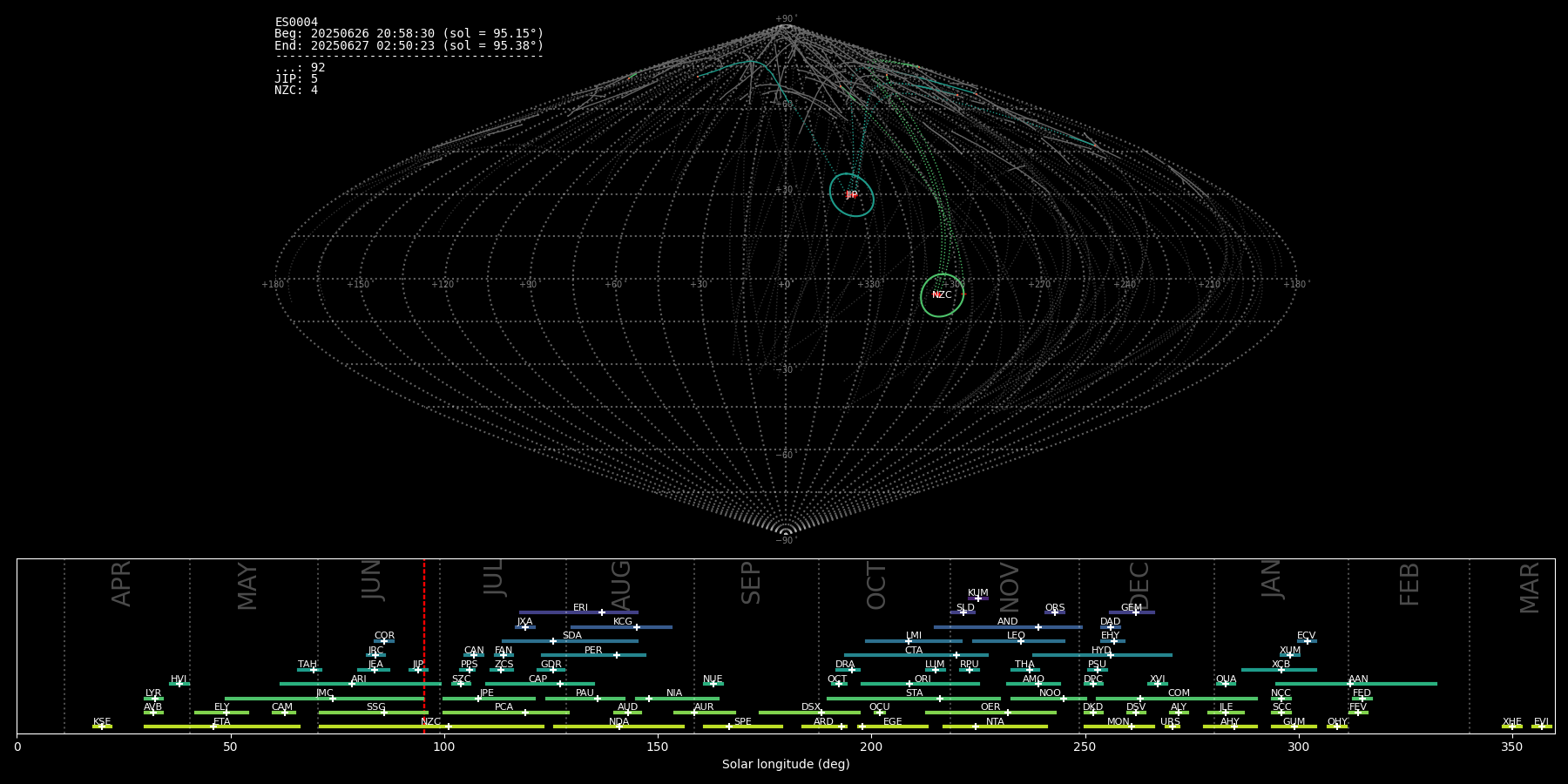Click the red dashed current solar longitude line
The height and width of the screenshot is (784, 1568).
[424, 645]
